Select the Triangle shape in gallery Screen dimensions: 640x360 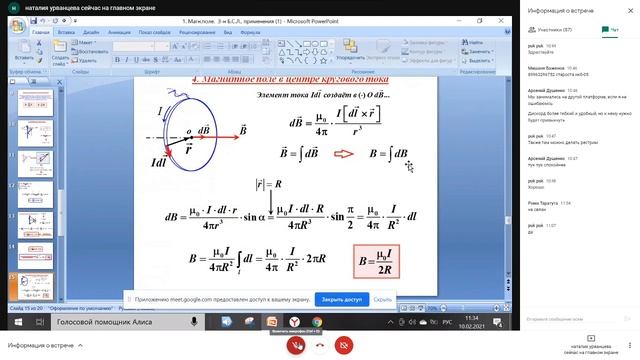tap(282, 52)
